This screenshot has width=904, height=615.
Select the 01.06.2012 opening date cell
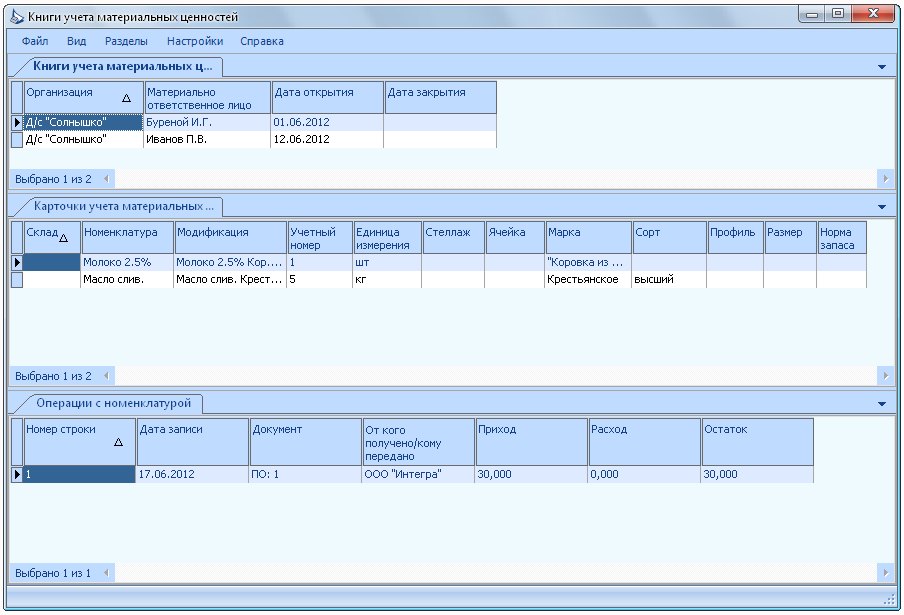327,122
